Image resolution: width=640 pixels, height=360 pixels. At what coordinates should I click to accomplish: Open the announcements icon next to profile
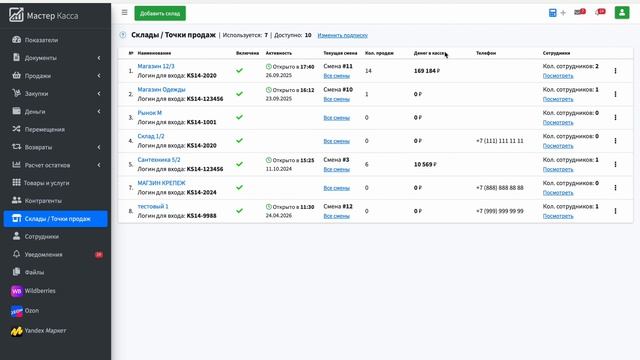pos(600,12)
